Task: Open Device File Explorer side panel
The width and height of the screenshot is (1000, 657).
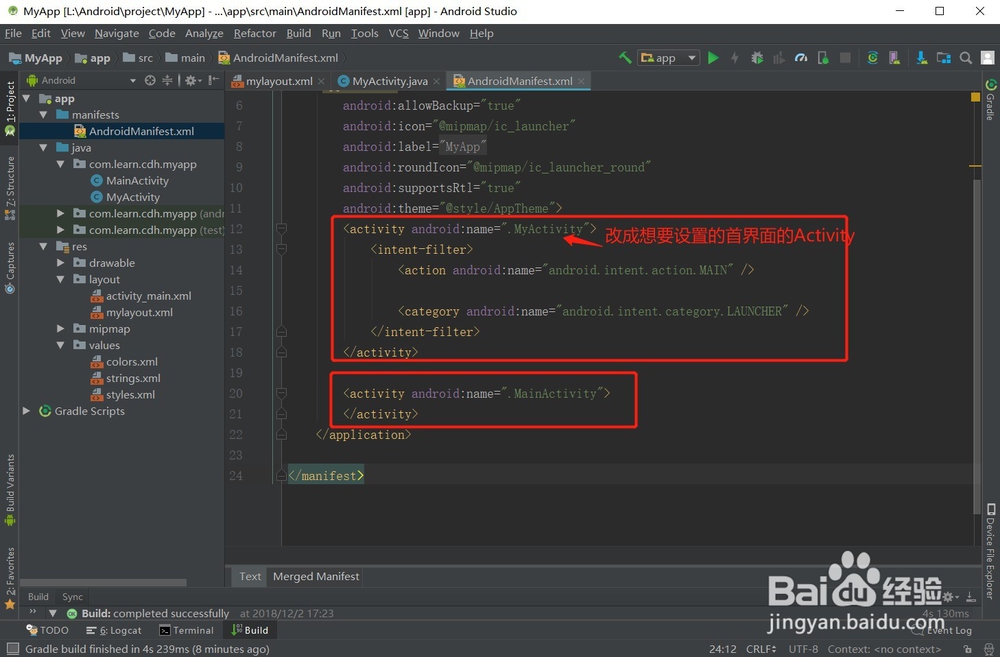Action: [x=990, y=552]
